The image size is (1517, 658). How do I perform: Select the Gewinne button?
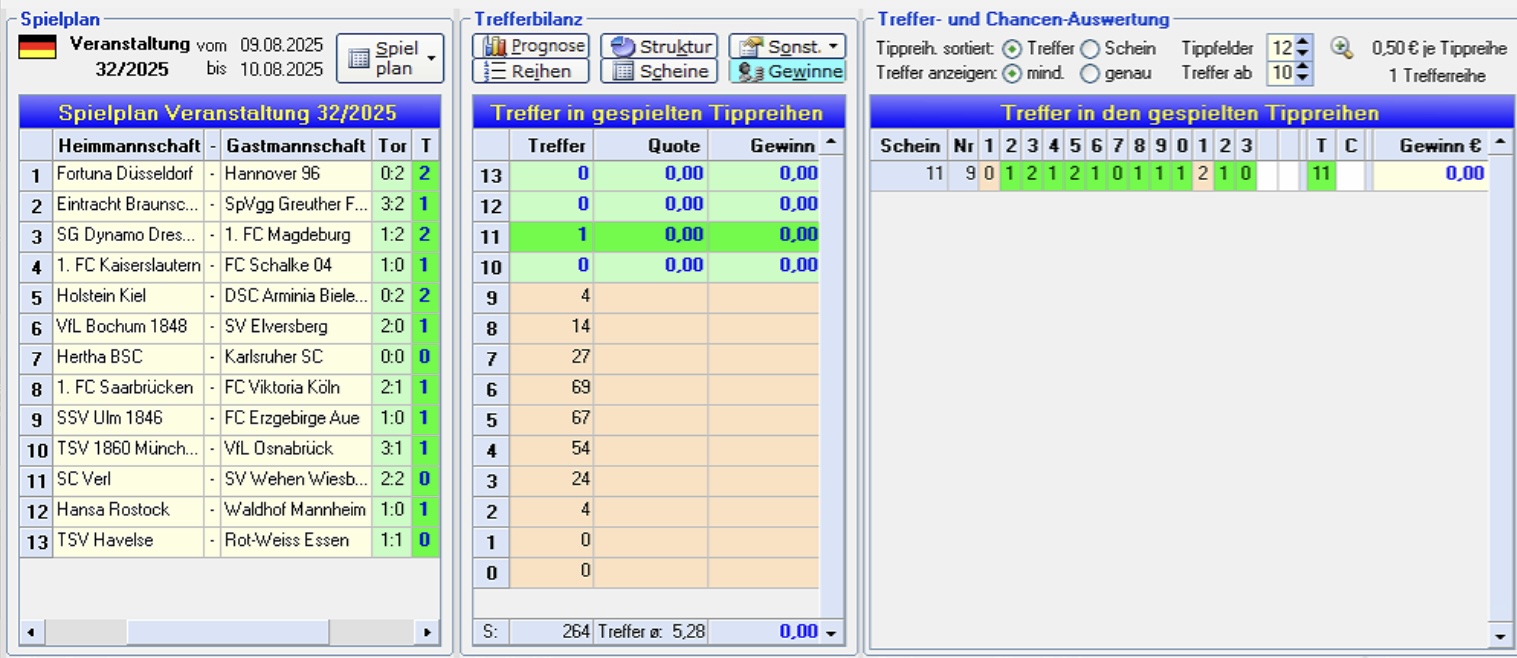(787, 71)
